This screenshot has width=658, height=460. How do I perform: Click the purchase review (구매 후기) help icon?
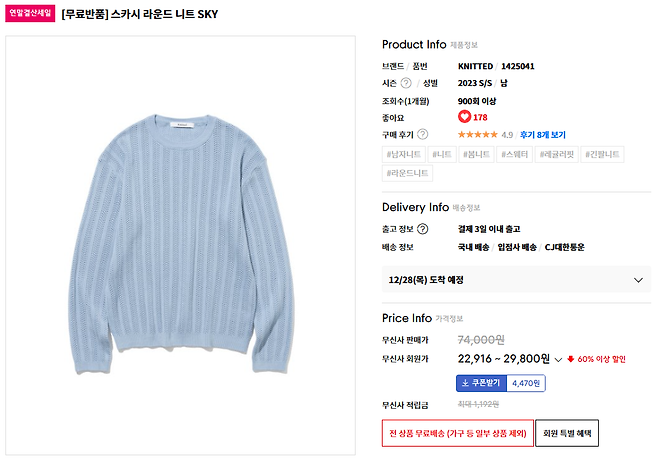pyautogui.click(x=423, y=134)
